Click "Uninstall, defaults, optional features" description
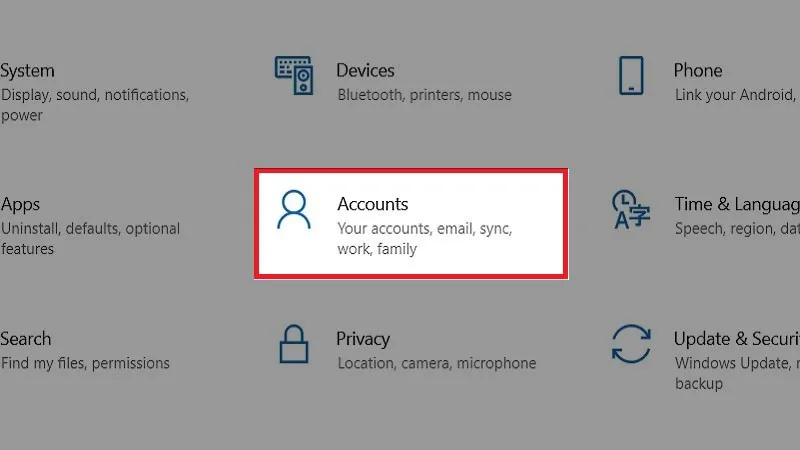This screenshot has width=800, height=450. (90, 229)
